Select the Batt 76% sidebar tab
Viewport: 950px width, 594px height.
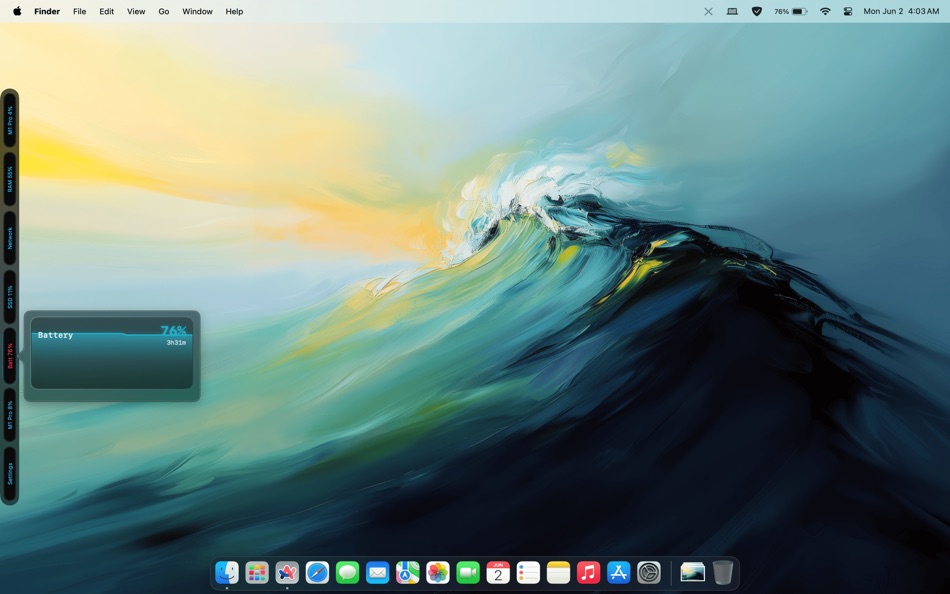point(10,356)
